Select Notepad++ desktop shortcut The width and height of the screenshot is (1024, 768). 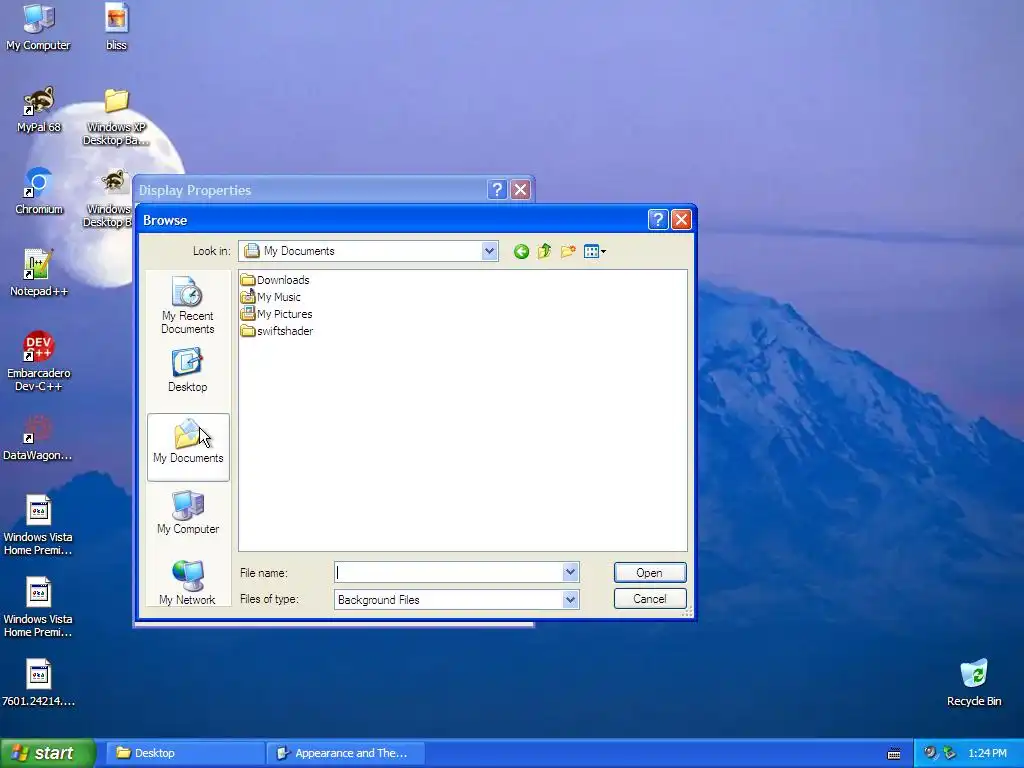tap(39, 273)
